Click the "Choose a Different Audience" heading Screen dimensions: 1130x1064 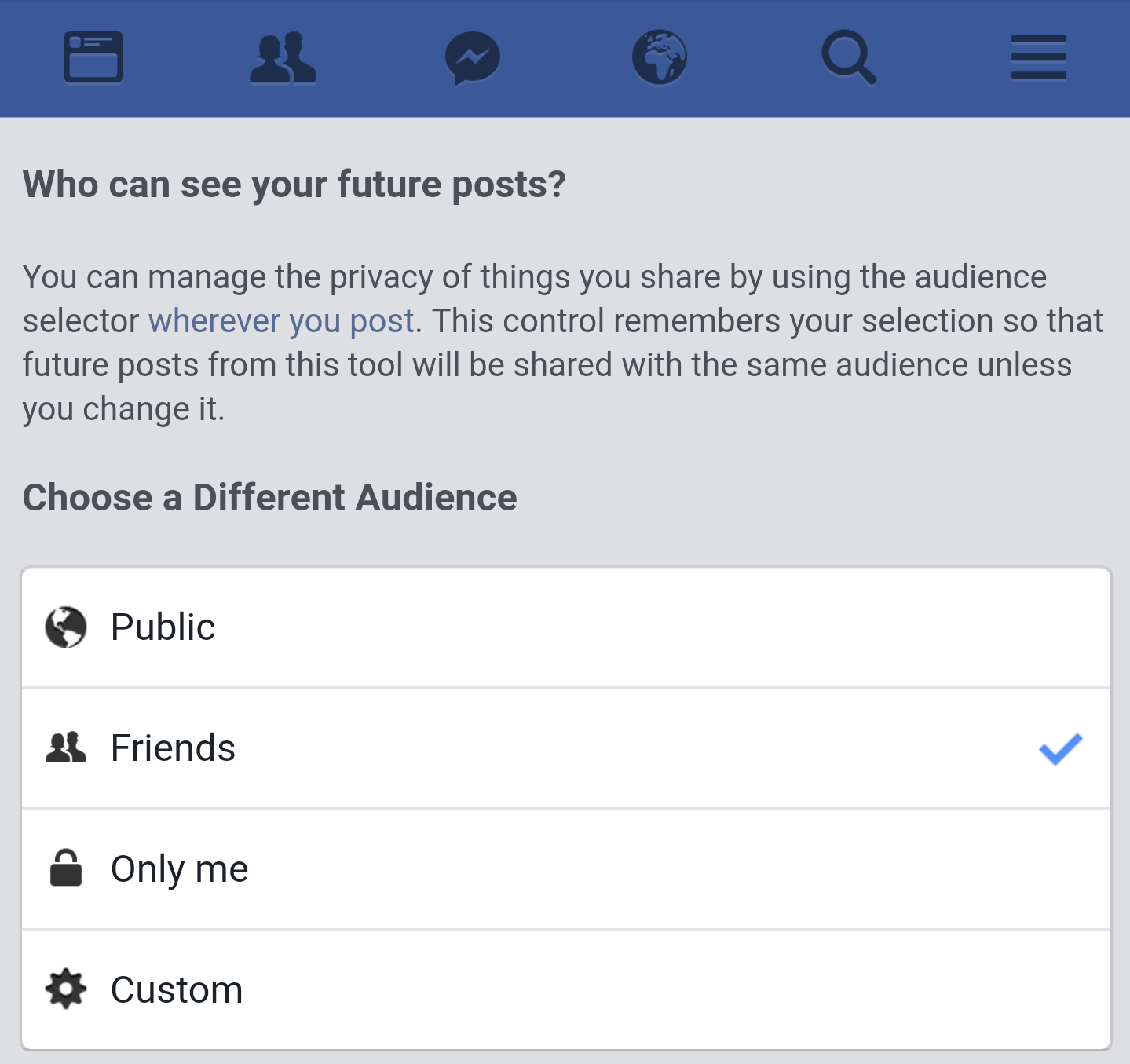(270, 496)
